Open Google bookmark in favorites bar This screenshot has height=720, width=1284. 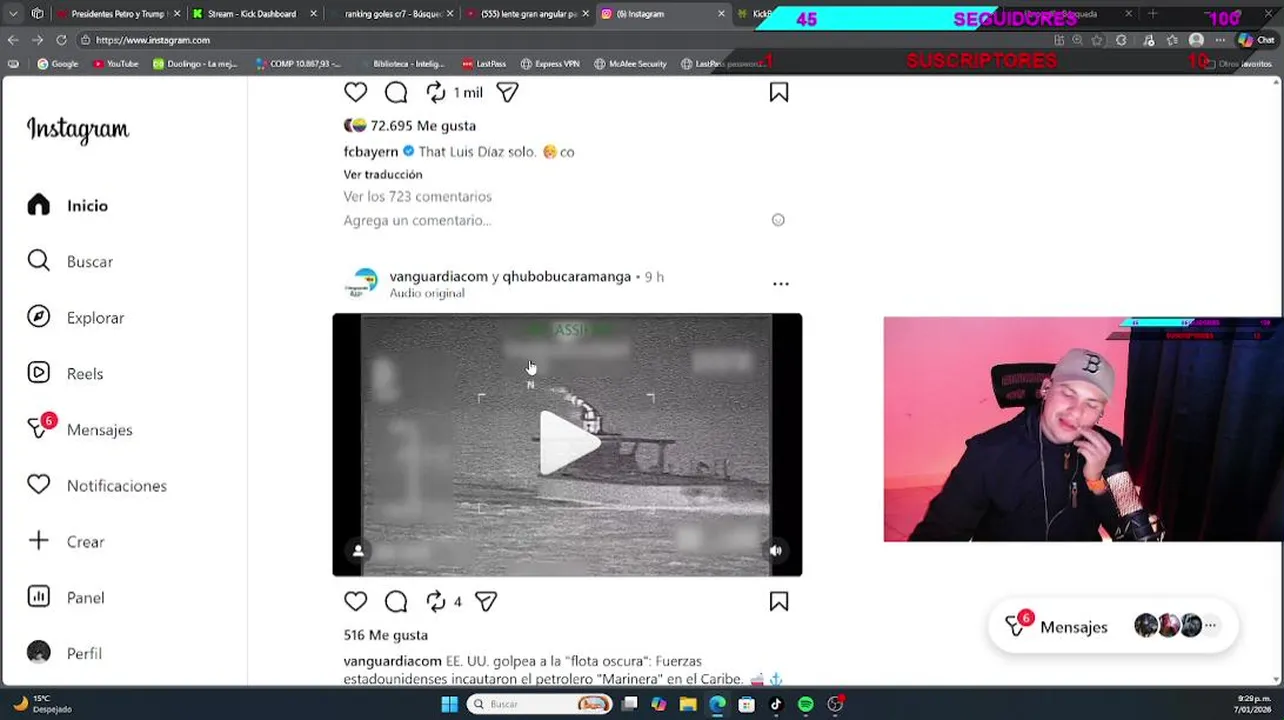coord(58,64)
